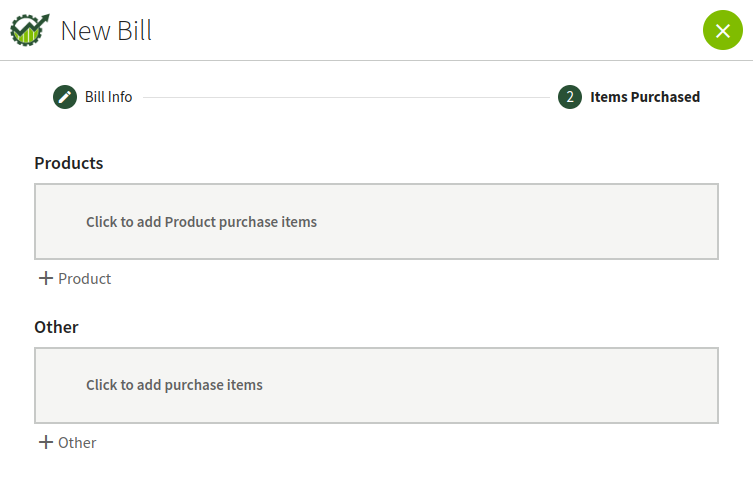Add a new Other purchase line

68,442
